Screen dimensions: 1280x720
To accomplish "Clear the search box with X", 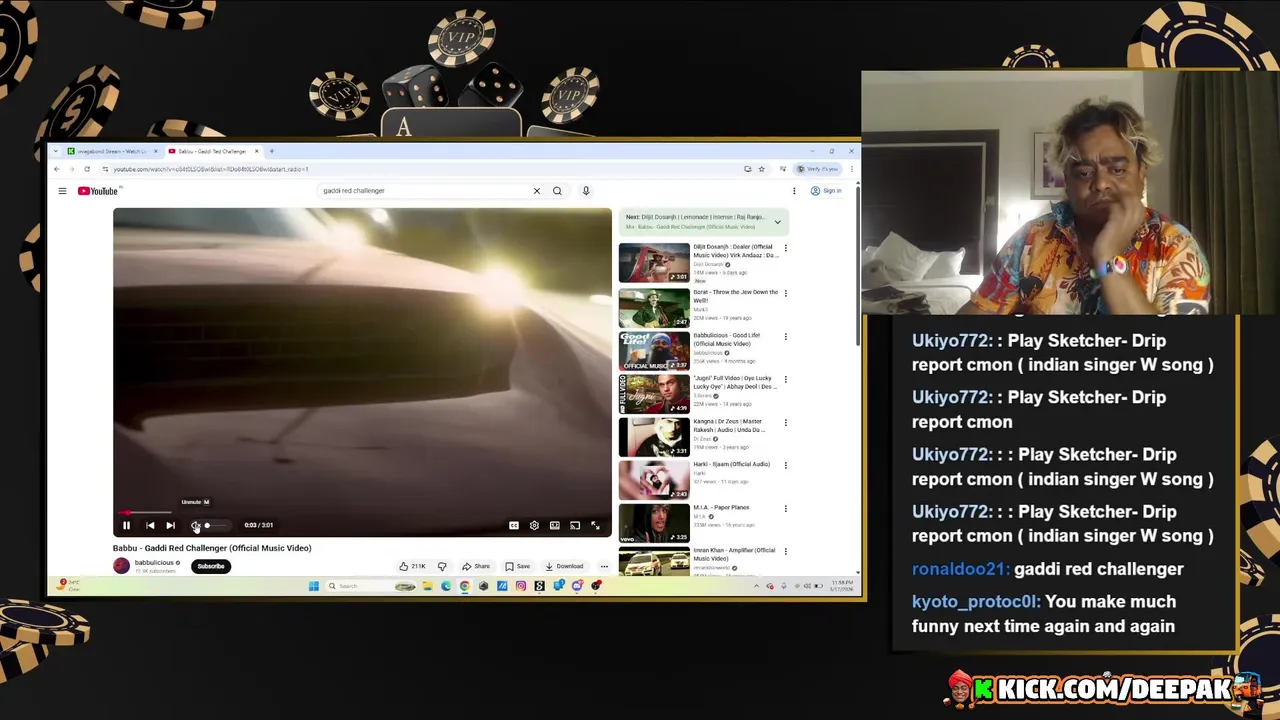I will tap(536, 191).
